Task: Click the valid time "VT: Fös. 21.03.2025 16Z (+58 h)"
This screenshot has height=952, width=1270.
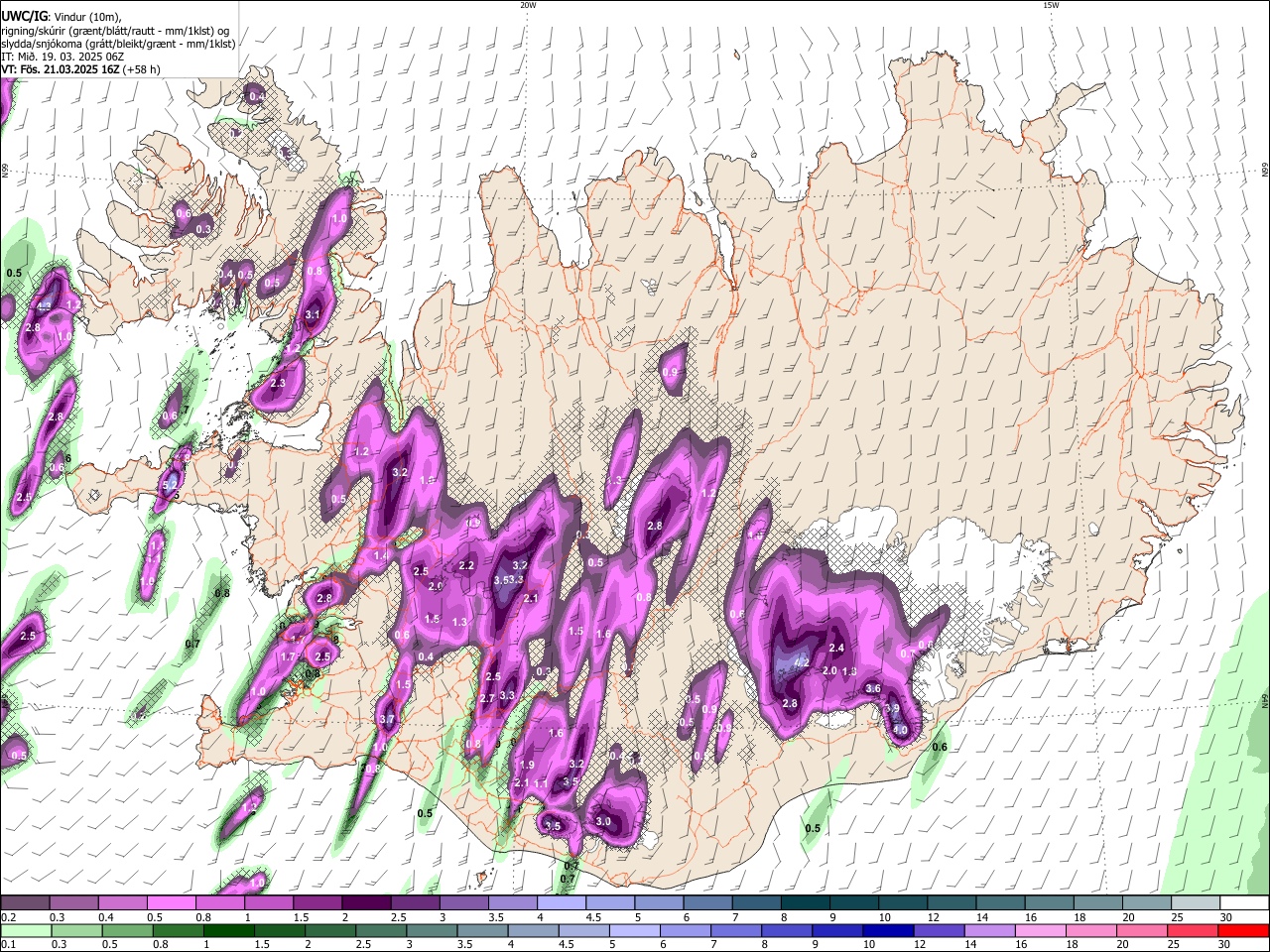Action: pos(80,69)
